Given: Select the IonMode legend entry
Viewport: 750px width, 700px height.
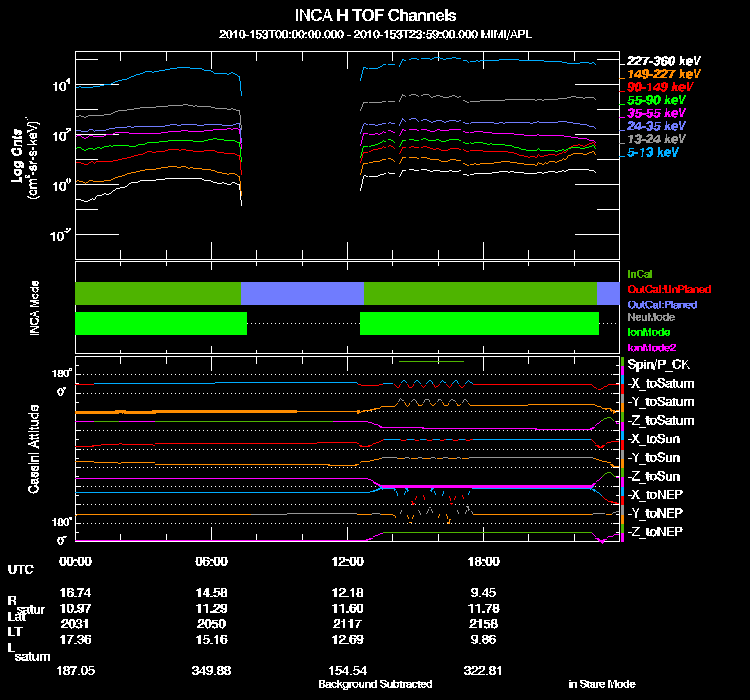Looking at the screenshot, I should pyautogui.click(x=648, y=331).
